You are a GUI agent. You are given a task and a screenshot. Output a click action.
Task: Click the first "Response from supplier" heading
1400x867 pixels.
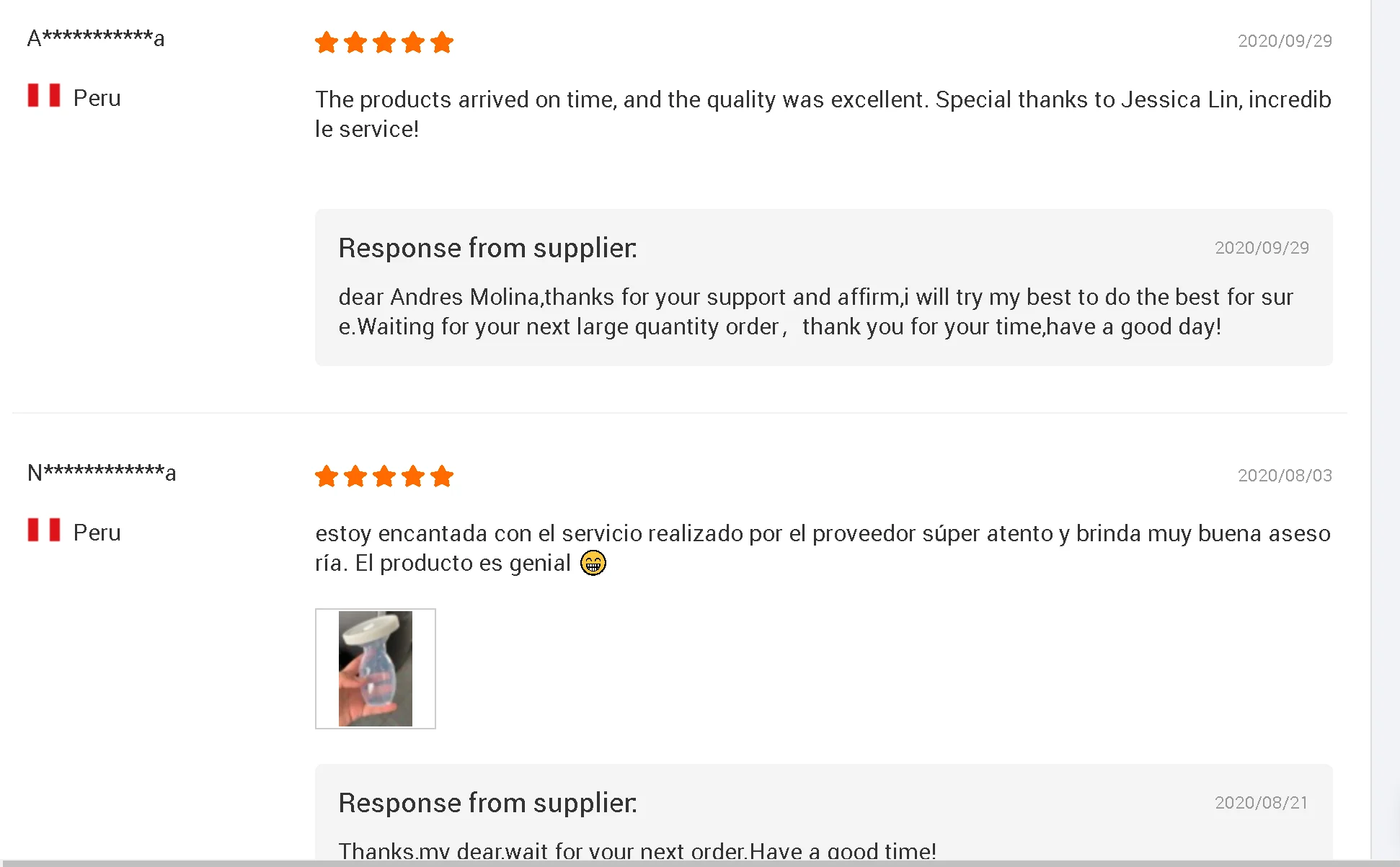pyautogui.click(x=488, y=248)
